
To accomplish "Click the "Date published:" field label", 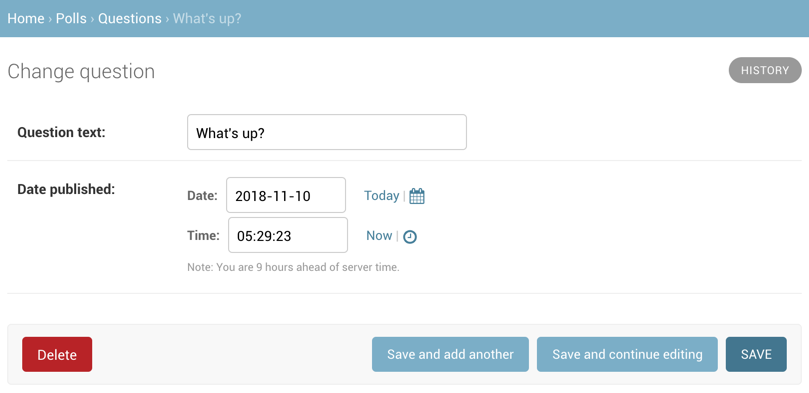I will pos(66,189).
